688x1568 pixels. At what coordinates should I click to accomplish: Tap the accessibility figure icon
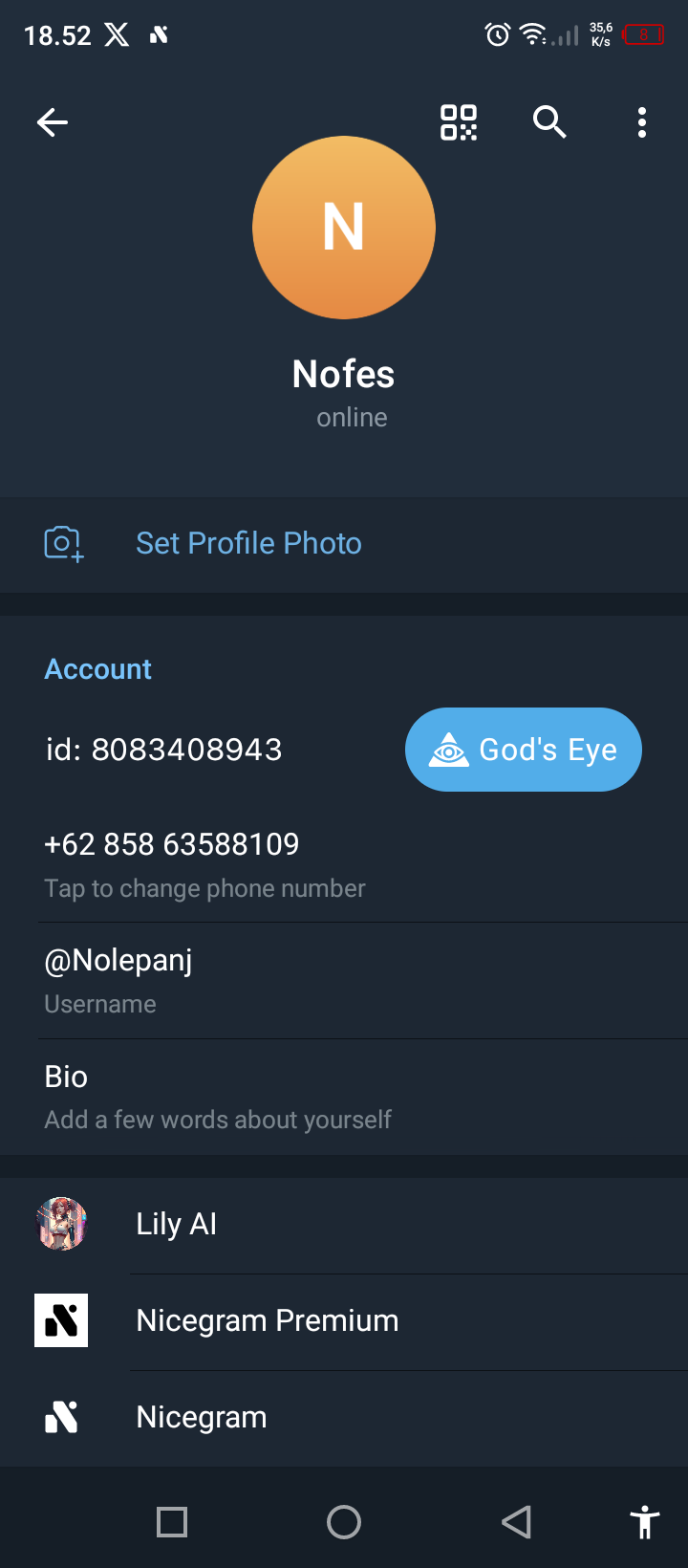[x=645, y=1521]
